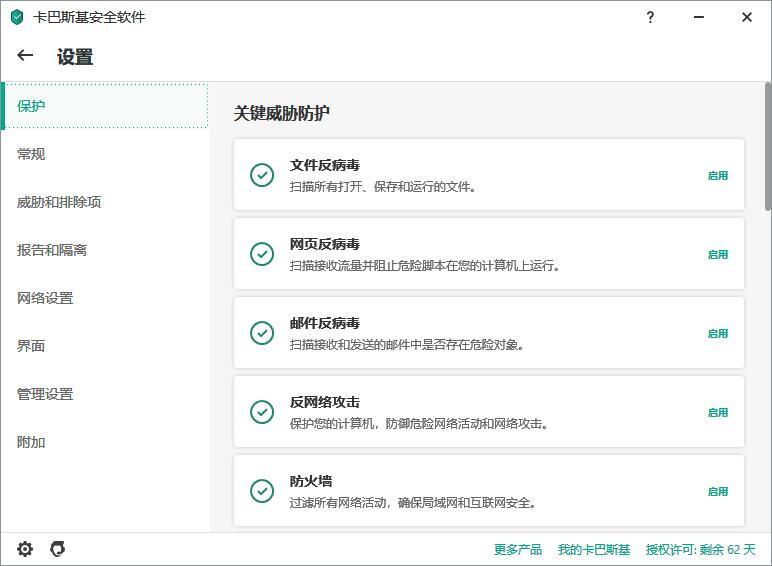Click the gear settings icon at bottom left

(25, 549)
